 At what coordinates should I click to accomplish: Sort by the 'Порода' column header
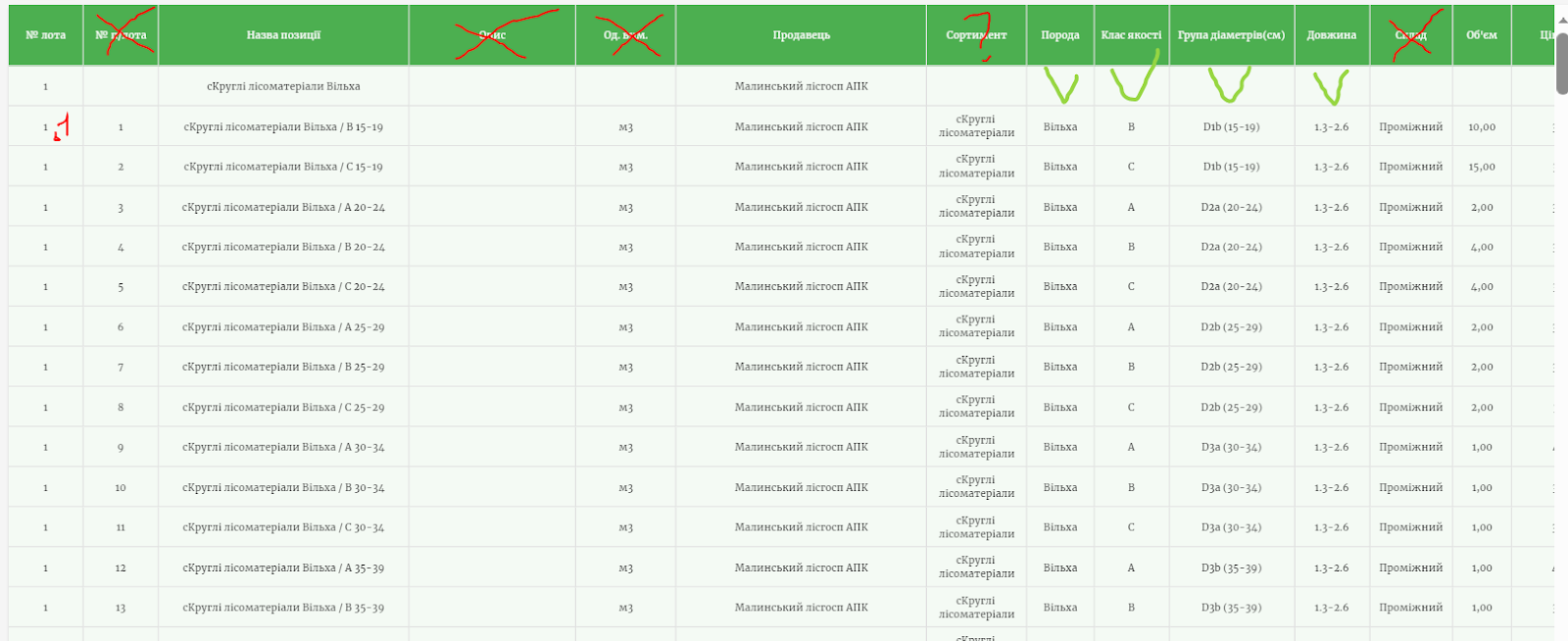(1059, 35)
